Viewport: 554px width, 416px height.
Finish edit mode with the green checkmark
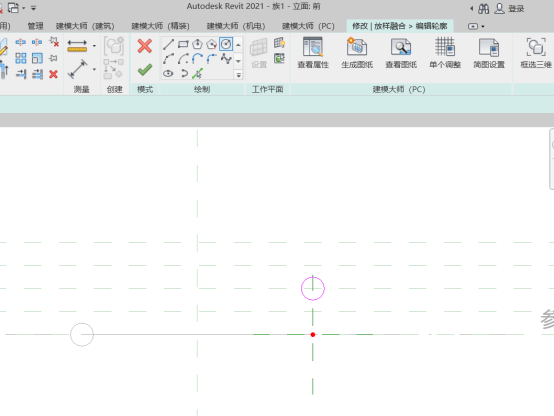145,70
